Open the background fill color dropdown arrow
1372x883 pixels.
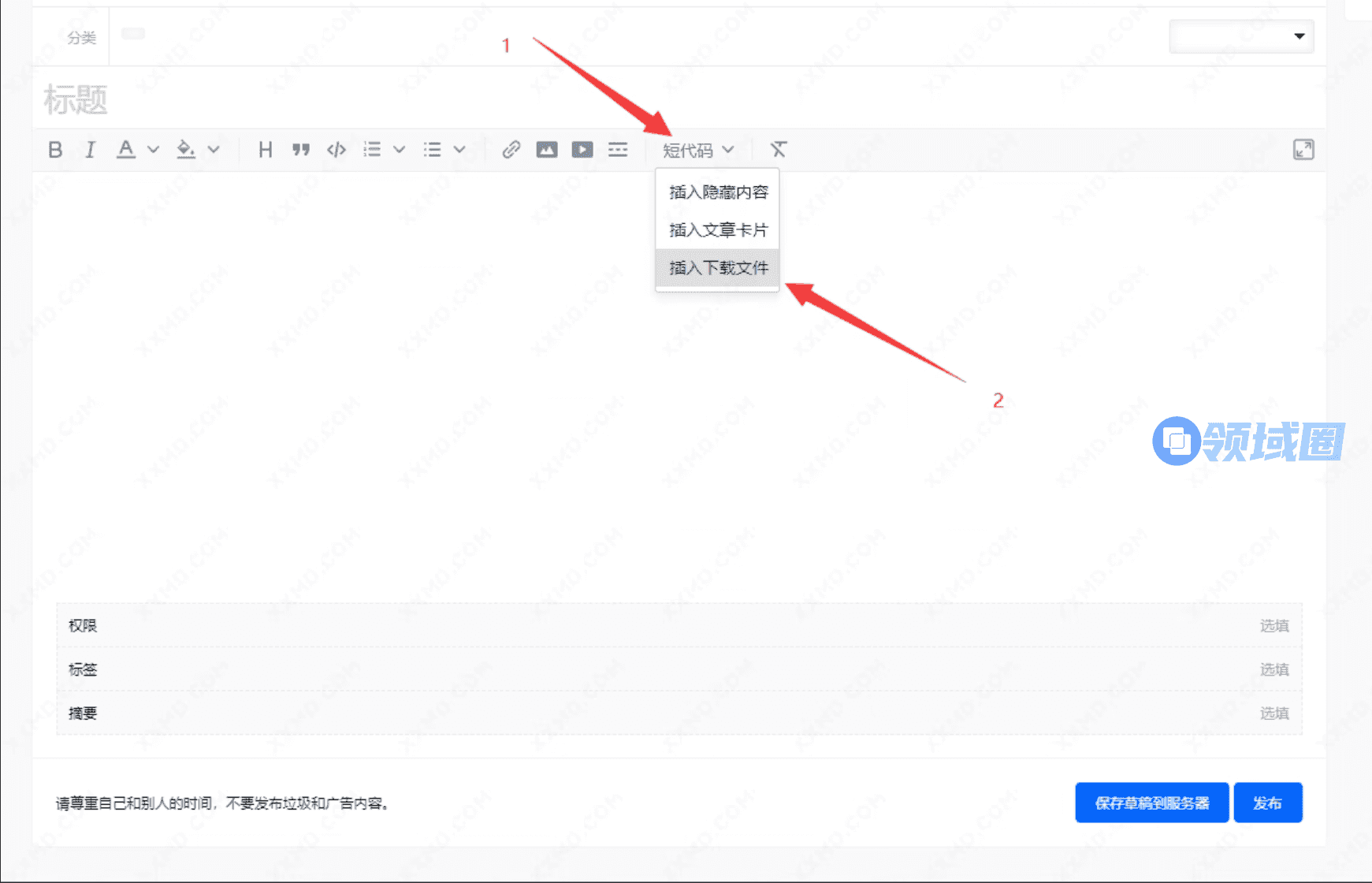[x=214, y=150]
